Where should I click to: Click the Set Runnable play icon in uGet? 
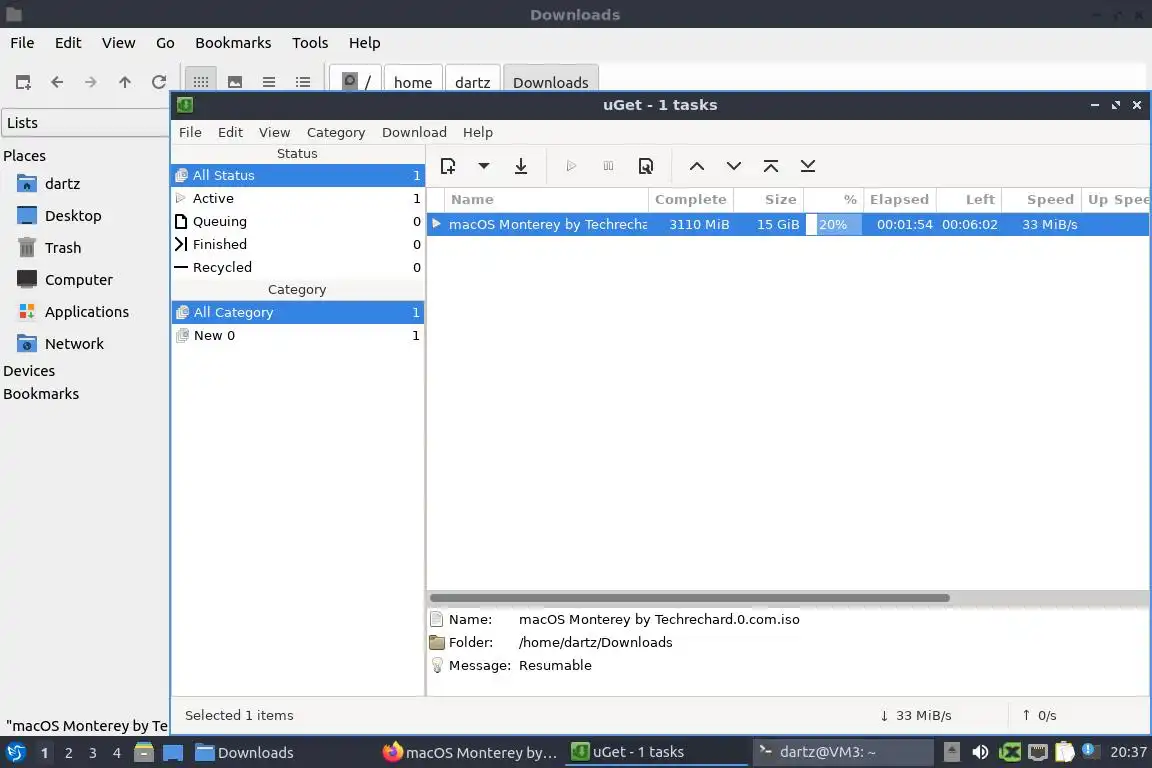tap(571, 166)
